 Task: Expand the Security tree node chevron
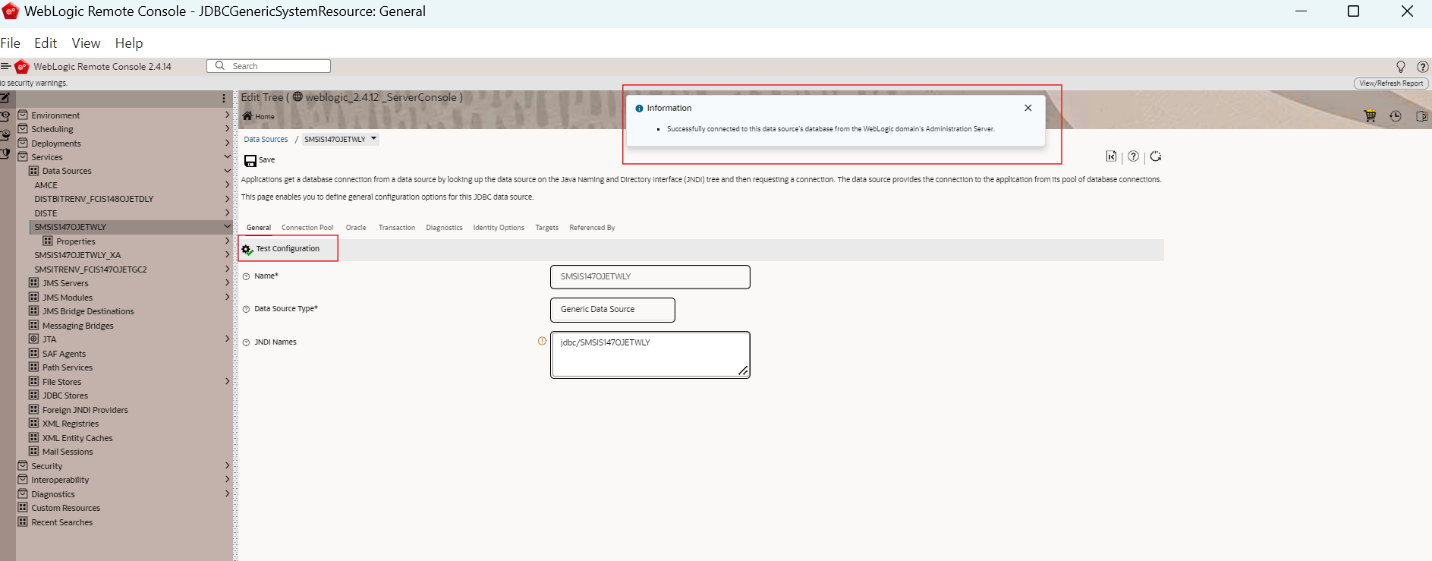(227, 465)
